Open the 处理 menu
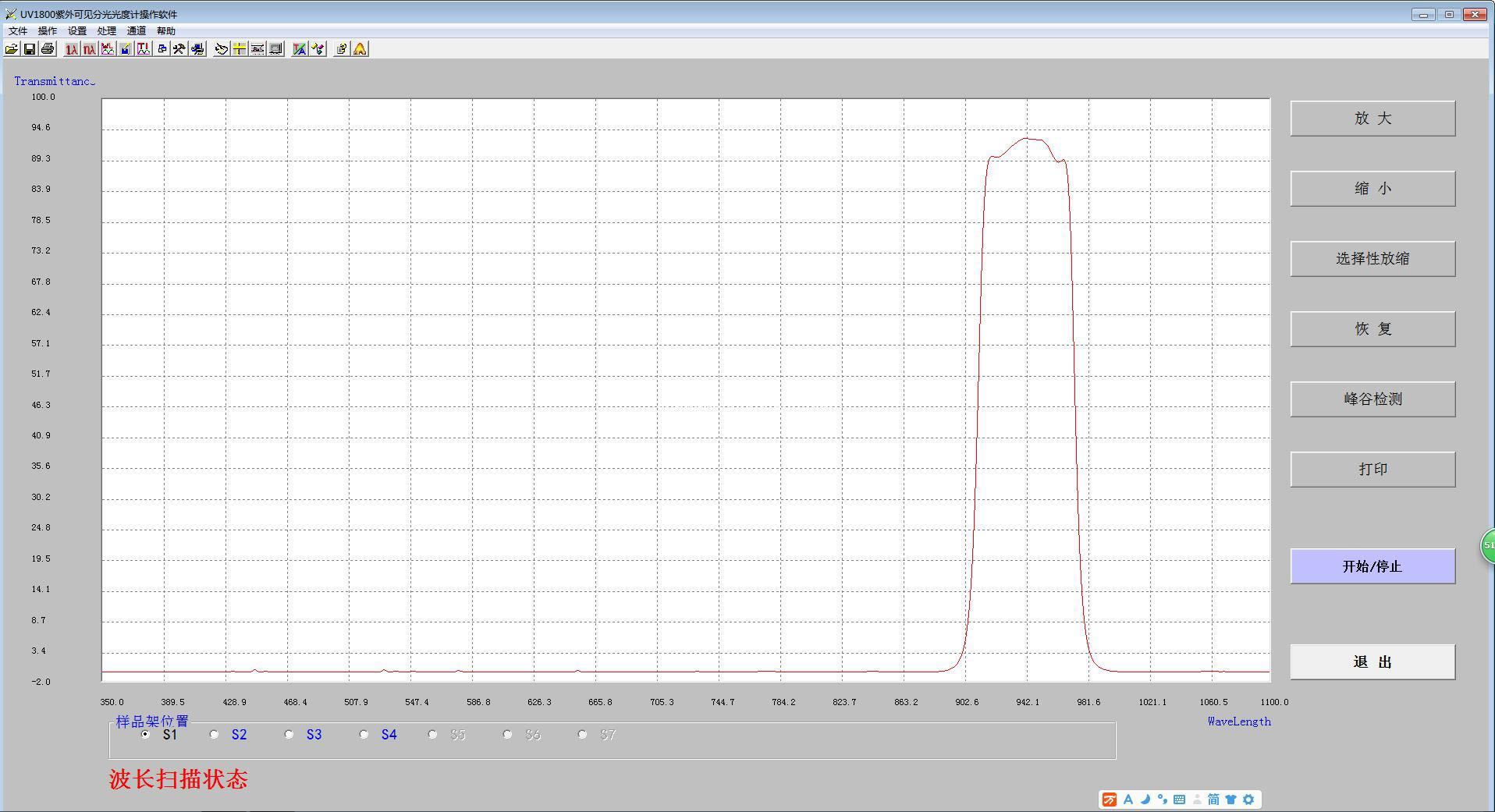This screenshot has height=812, width=1495. [x=107, y=31]
